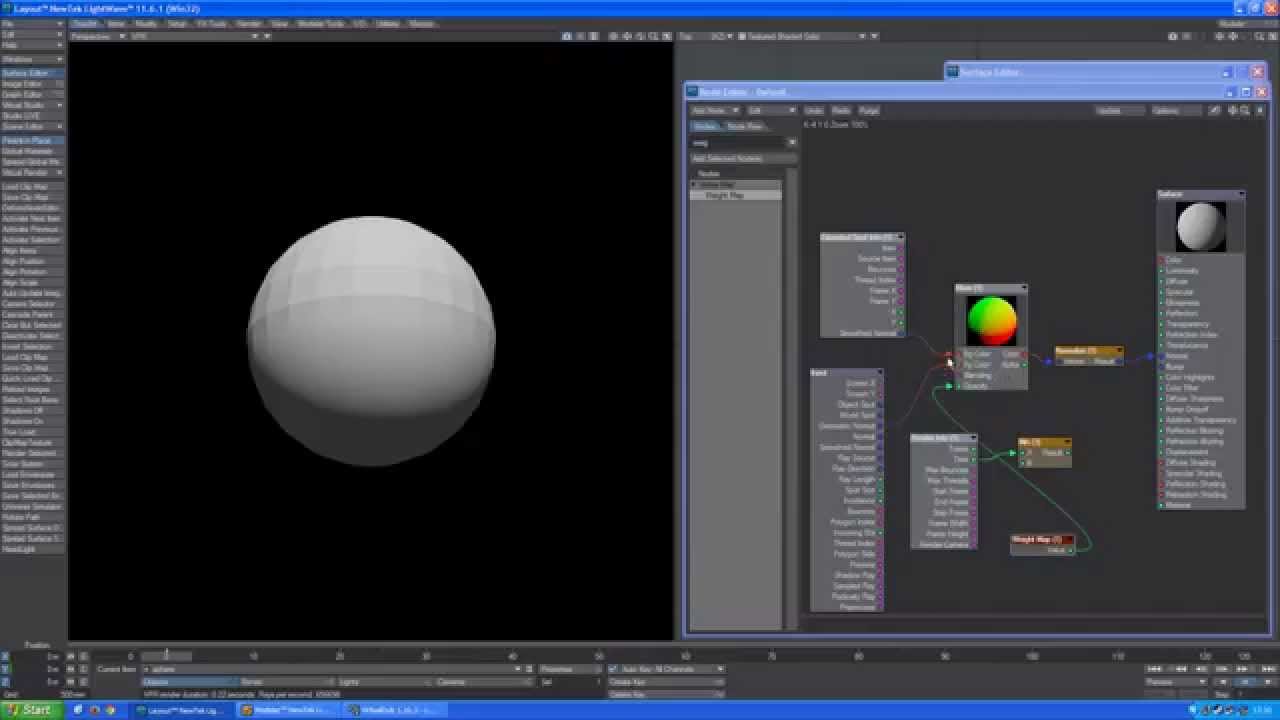This screenshot has width=1280, height=720.
Task: Select Bones edit mode button
Action: click(x=286, y=682)
